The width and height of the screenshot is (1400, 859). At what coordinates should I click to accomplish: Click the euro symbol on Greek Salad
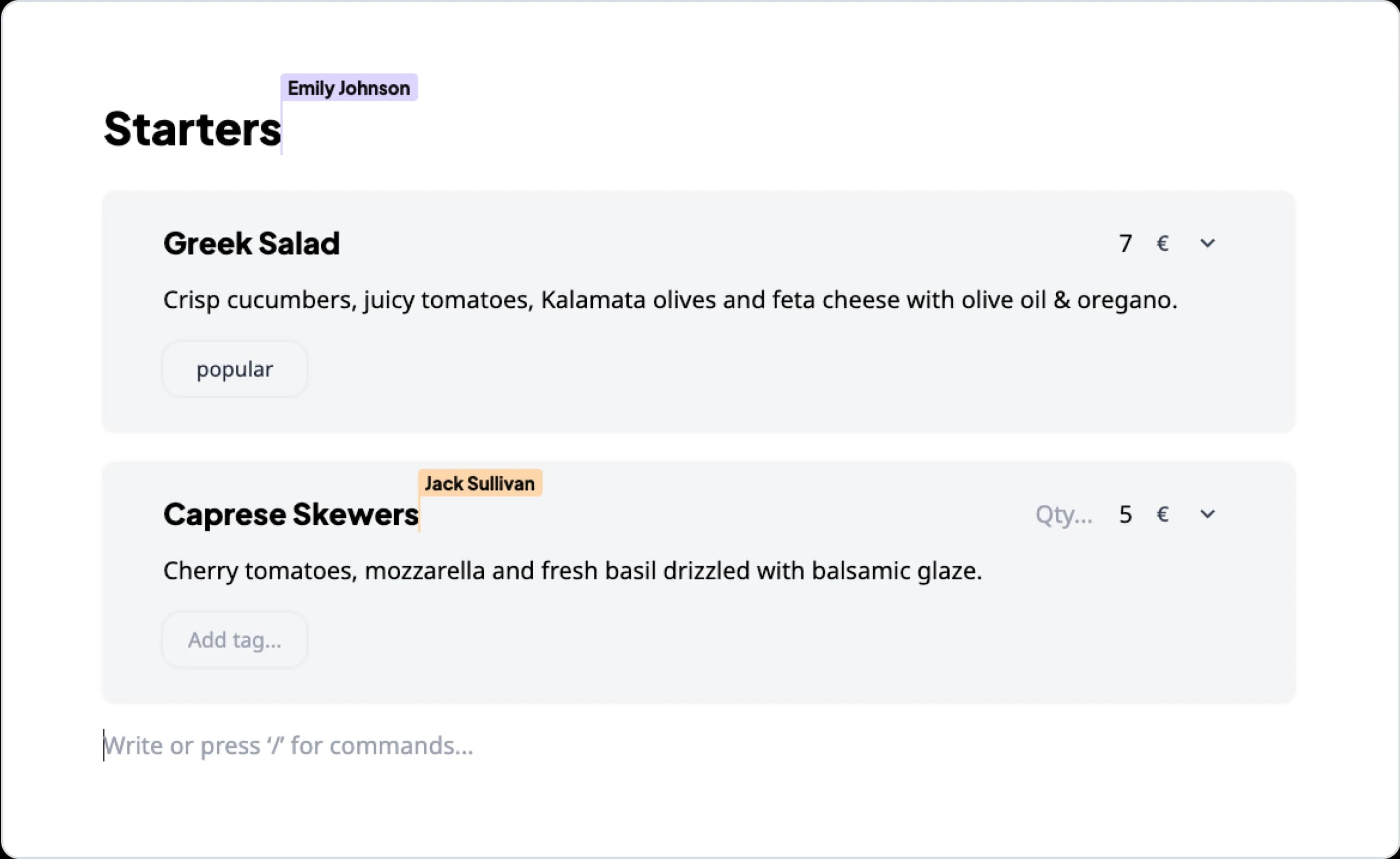pyautogui.click(x=1163, y=244)
